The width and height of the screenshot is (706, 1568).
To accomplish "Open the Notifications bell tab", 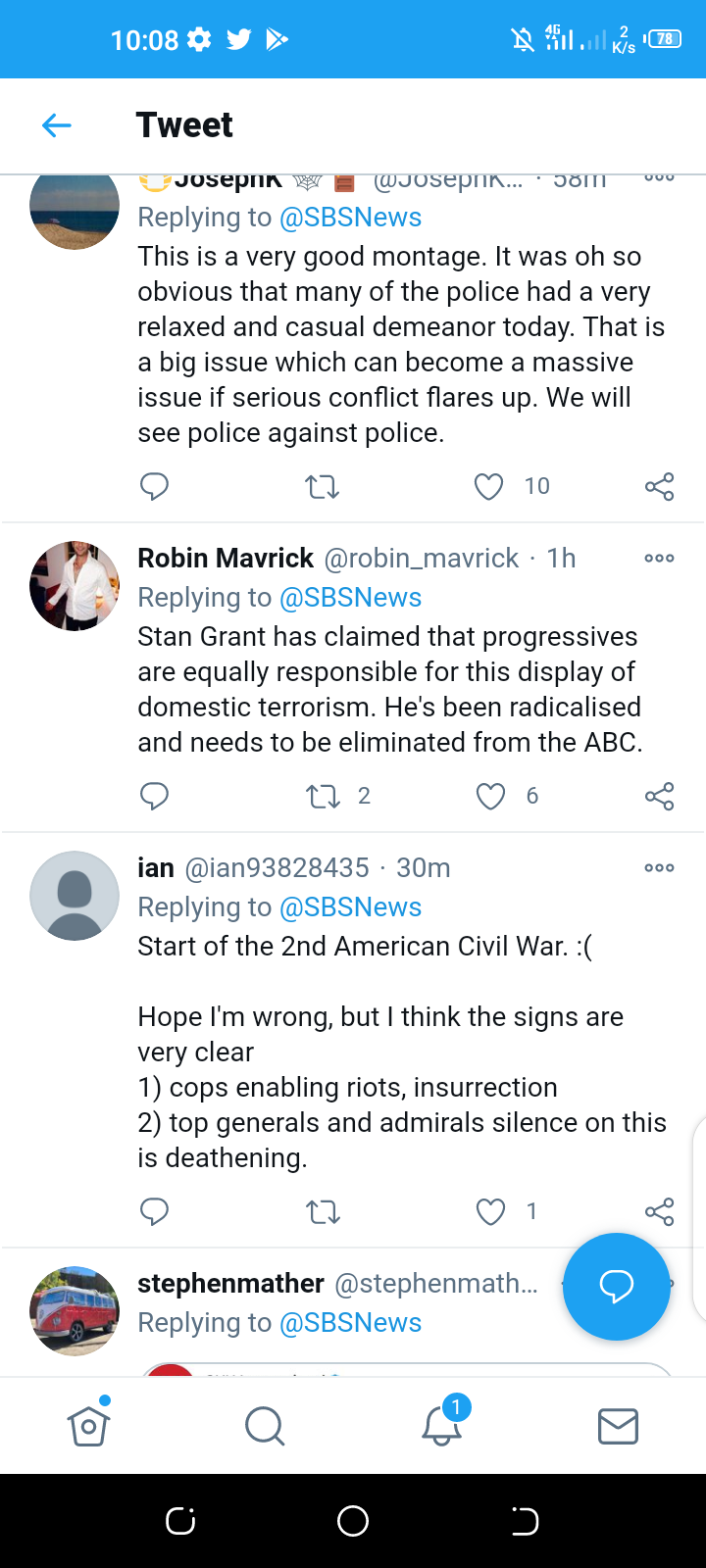I will click(441, 1426).
